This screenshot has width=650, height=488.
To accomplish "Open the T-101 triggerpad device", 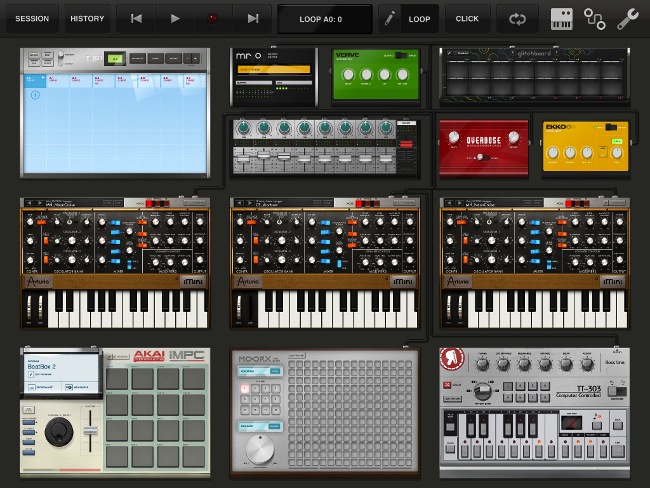I will (x=115, y=113).
